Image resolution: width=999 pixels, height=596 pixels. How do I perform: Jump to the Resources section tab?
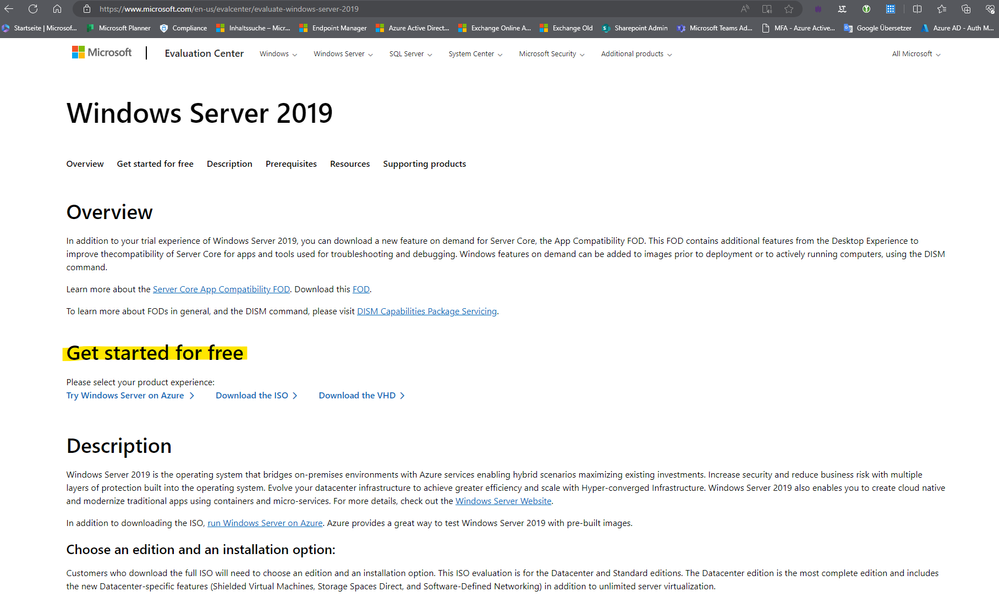(x=350, y=164)
